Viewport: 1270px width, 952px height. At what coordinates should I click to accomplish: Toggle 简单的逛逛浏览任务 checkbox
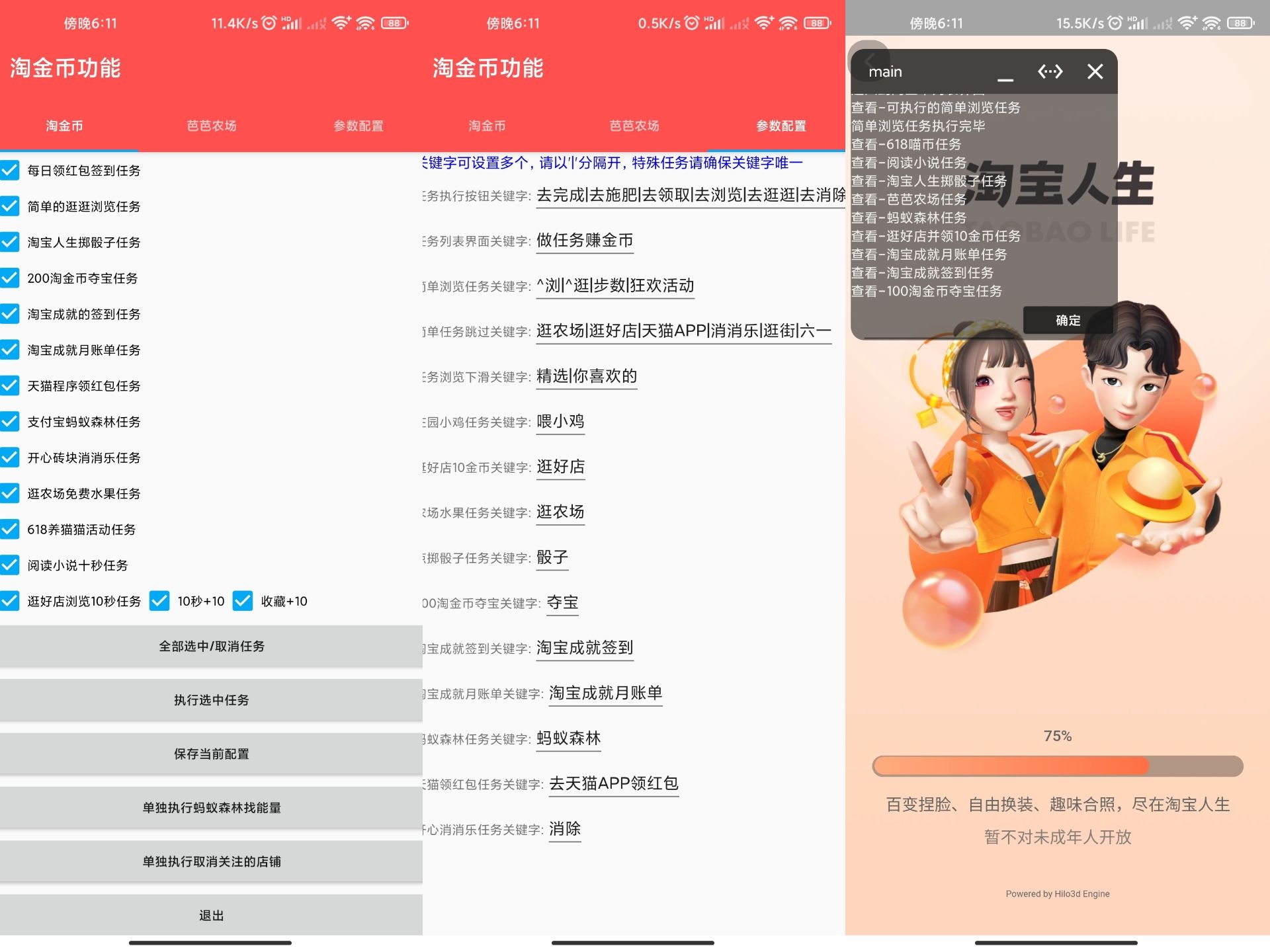coord(10,206)
